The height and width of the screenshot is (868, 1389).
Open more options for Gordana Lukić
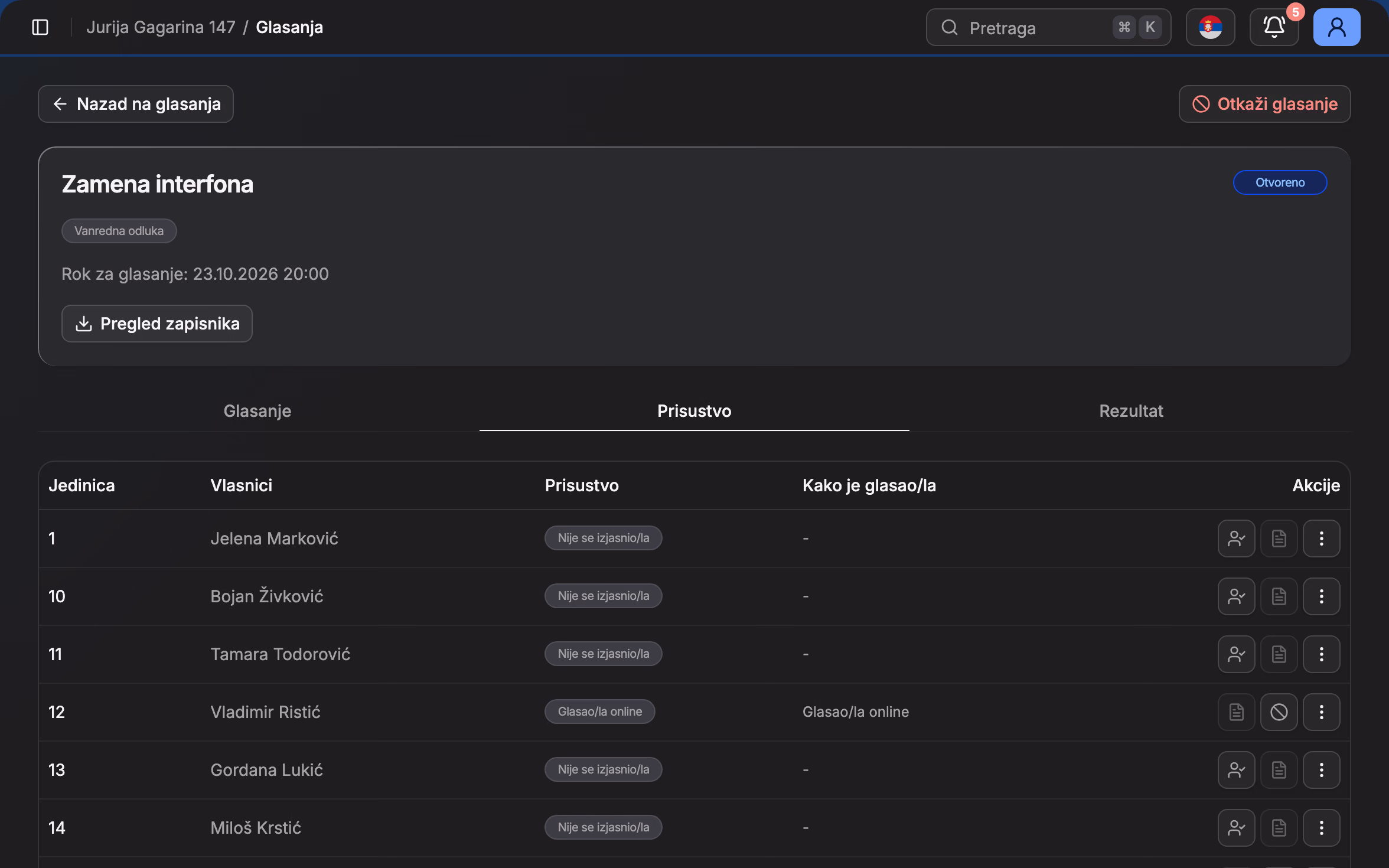[1321, 770]
